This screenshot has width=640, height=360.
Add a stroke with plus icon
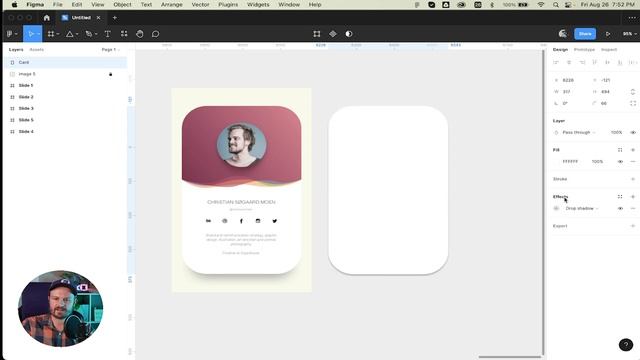tap(633, 179)
